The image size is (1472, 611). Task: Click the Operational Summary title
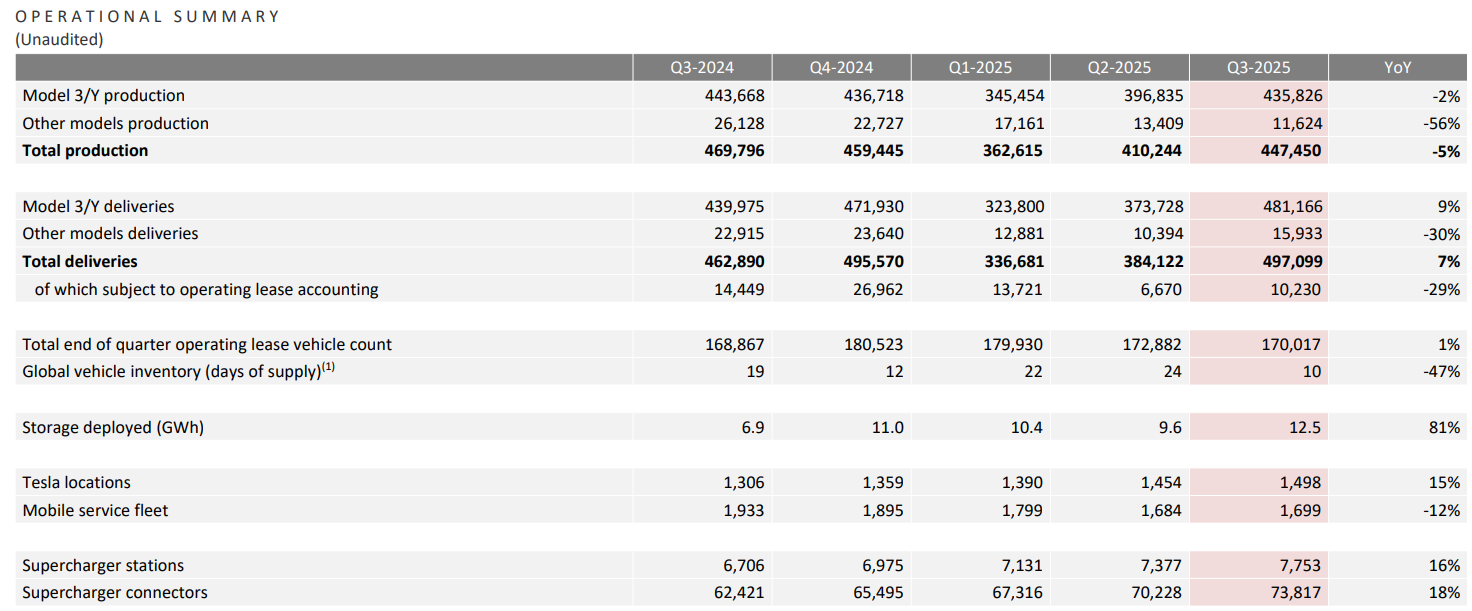(x=148, y=17)
